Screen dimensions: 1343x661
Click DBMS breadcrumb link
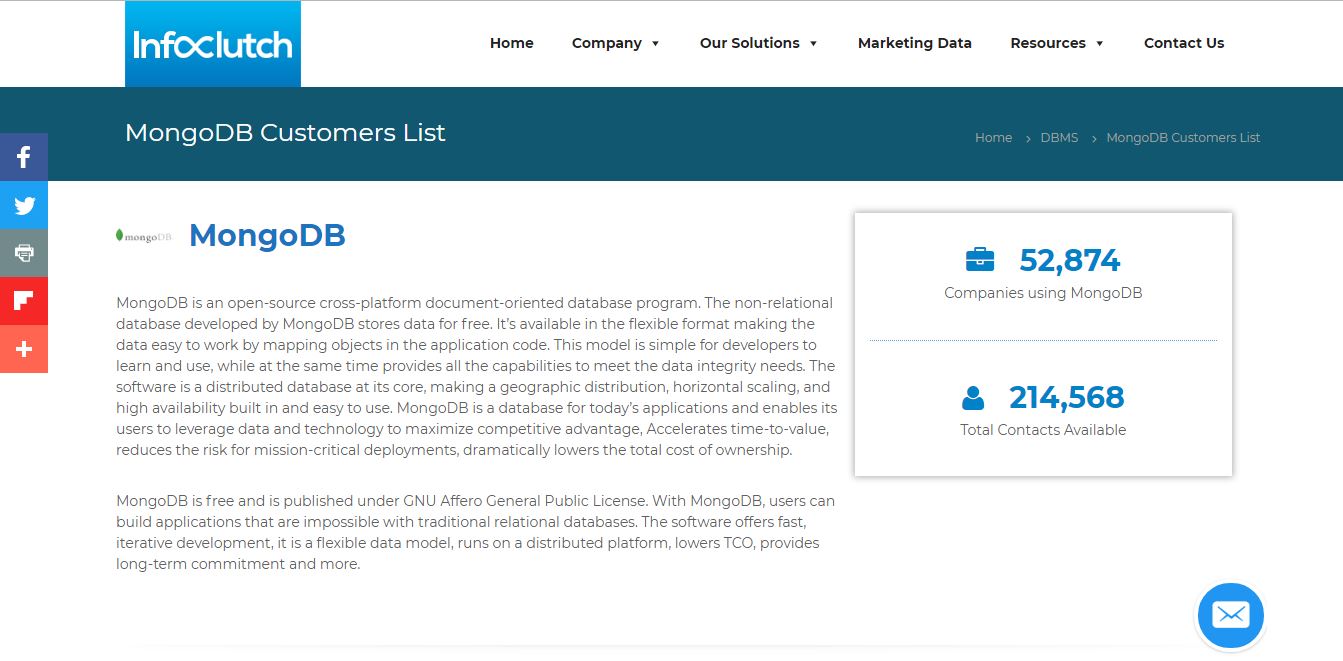point(1059,138)
